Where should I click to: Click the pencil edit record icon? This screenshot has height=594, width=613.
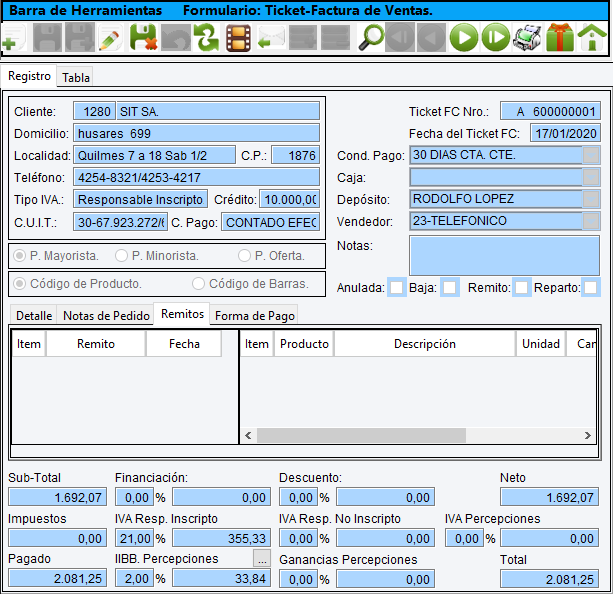111,39
